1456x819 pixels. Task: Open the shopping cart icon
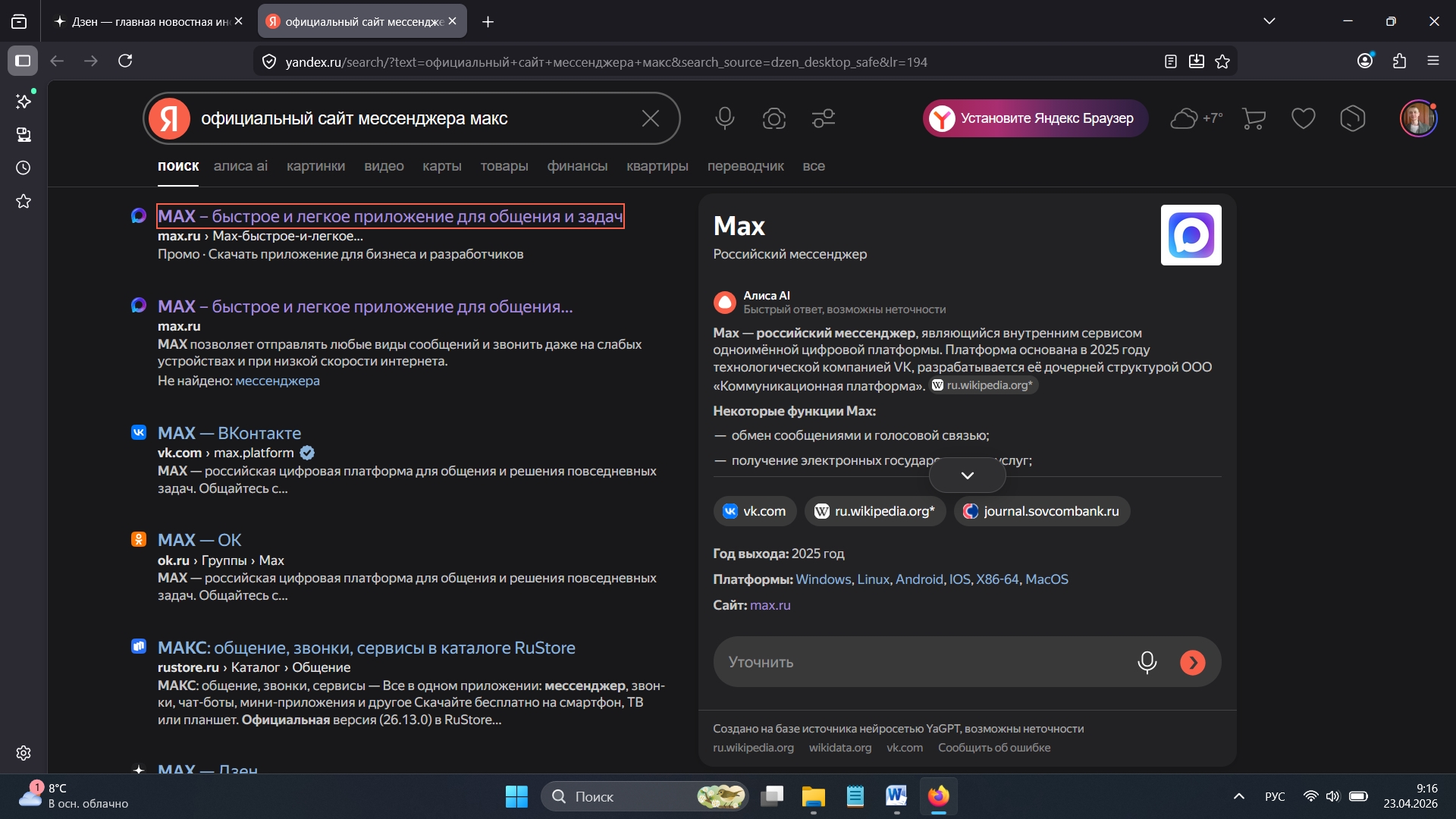(1254, 118)
